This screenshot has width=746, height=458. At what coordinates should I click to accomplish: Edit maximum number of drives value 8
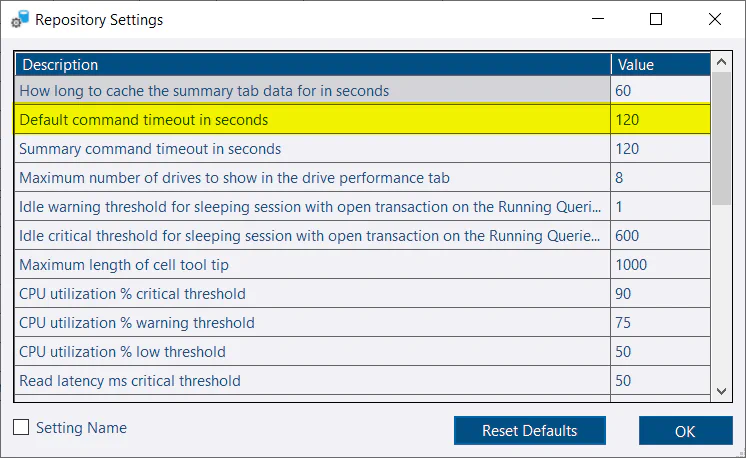(x=660, y=178)
